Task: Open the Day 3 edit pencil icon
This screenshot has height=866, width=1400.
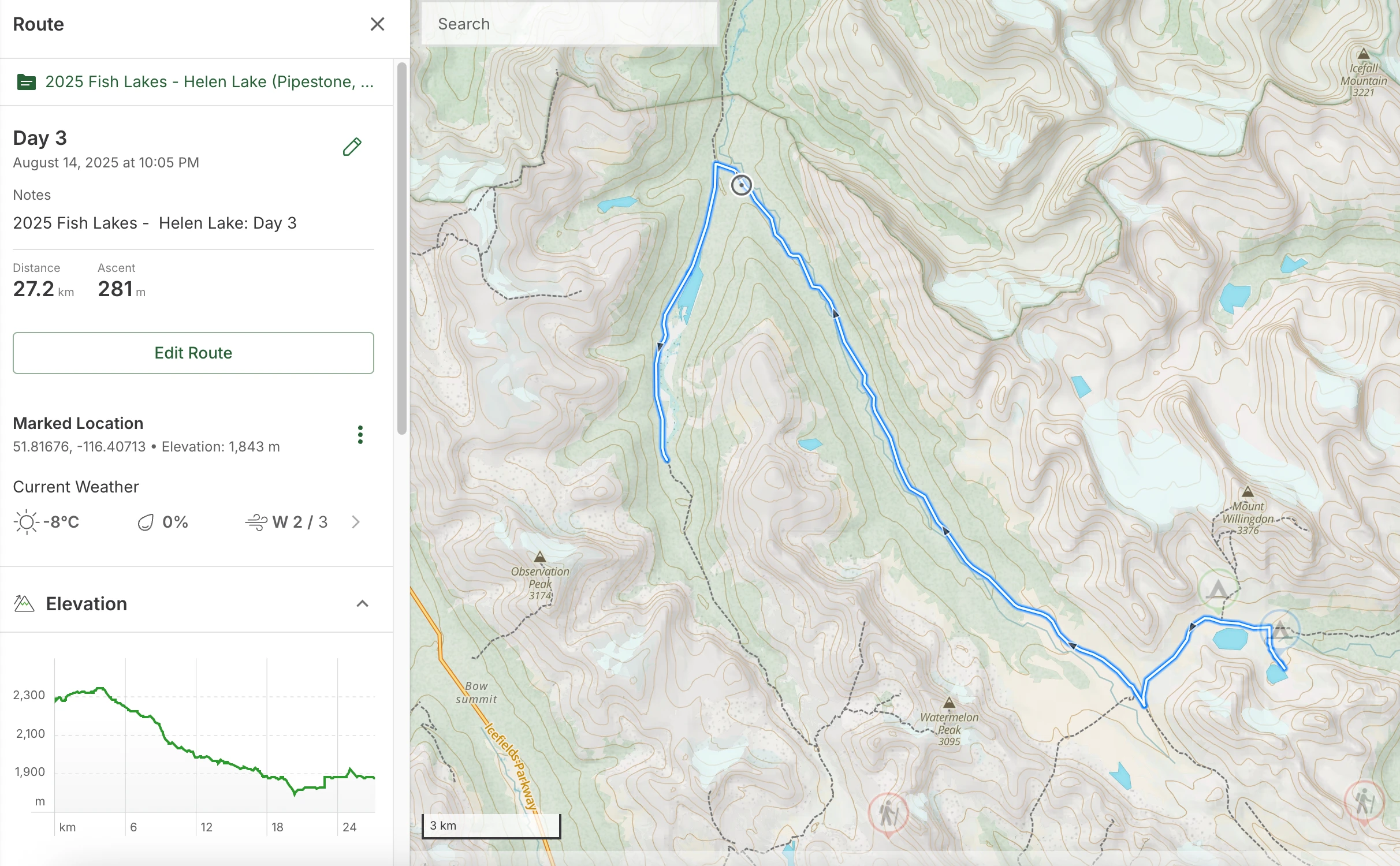Action: 352,147
